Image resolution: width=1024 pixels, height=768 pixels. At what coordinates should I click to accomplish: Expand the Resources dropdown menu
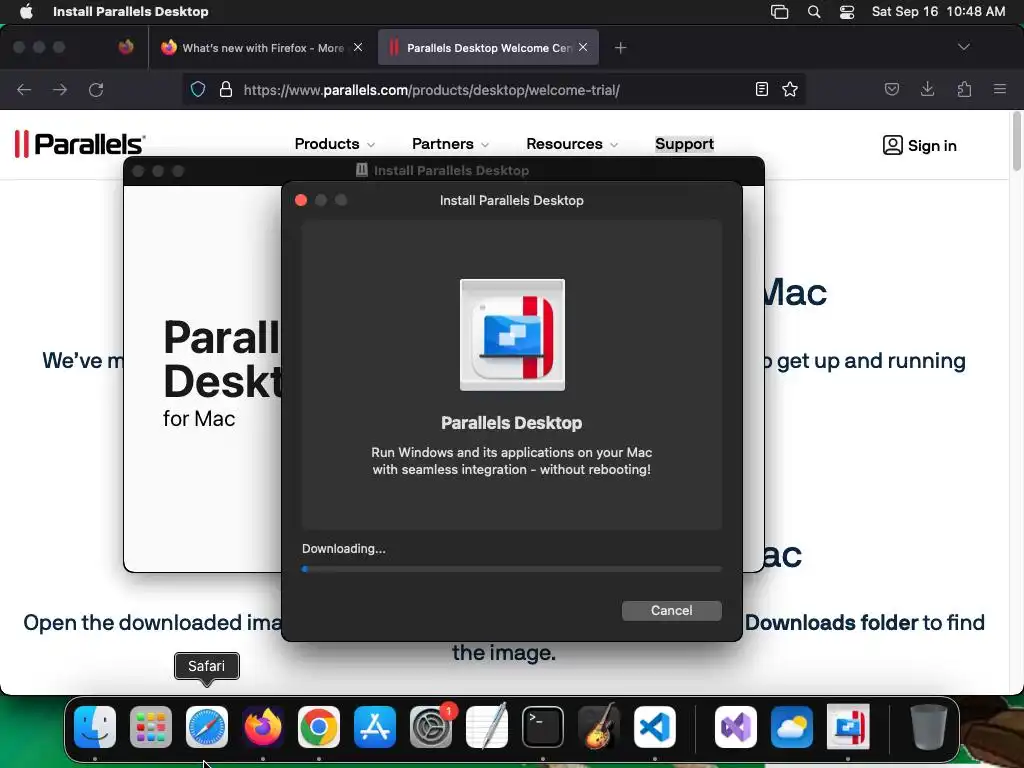coord(571,144)
